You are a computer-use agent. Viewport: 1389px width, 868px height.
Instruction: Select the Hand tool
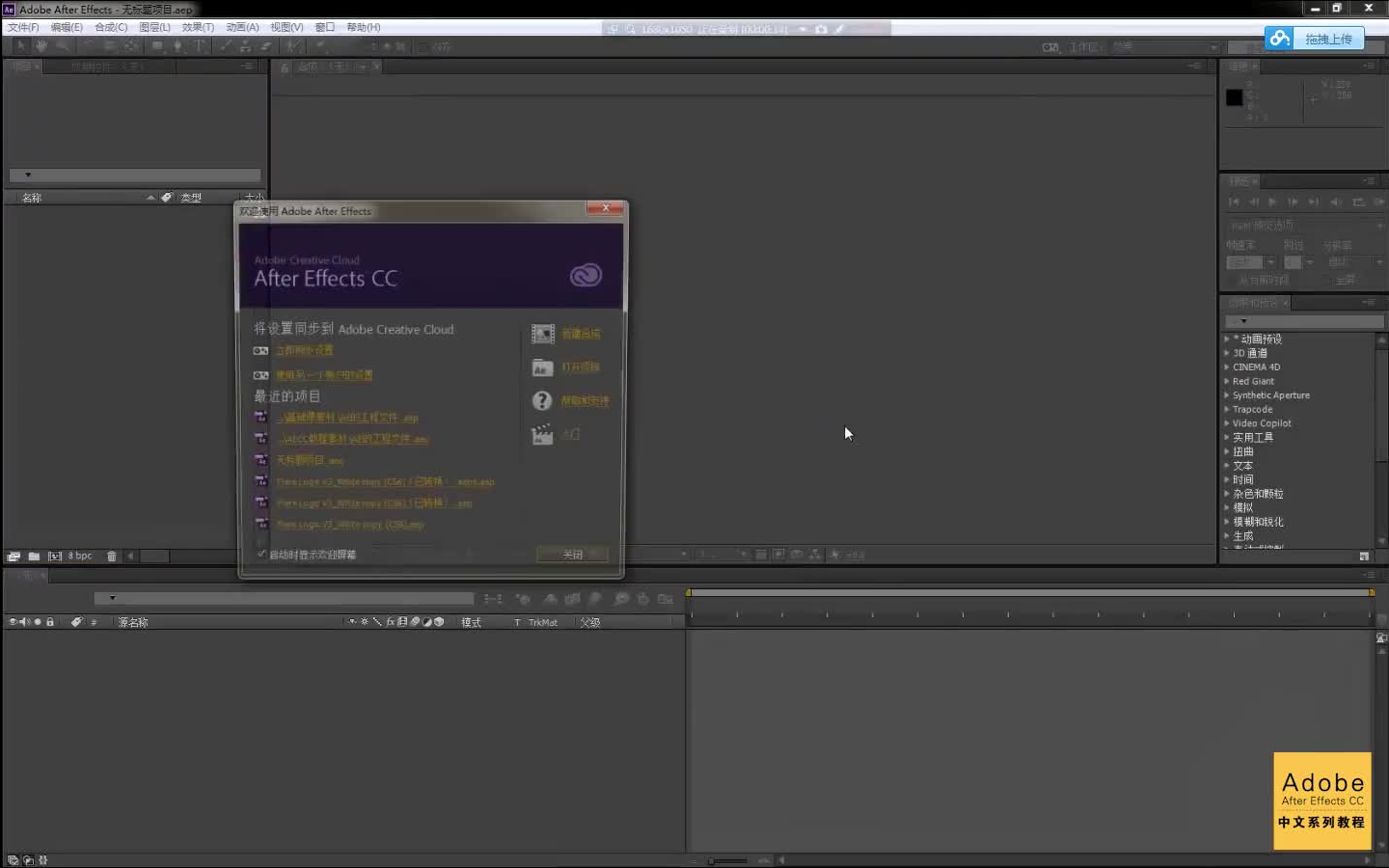pos(41,46)
